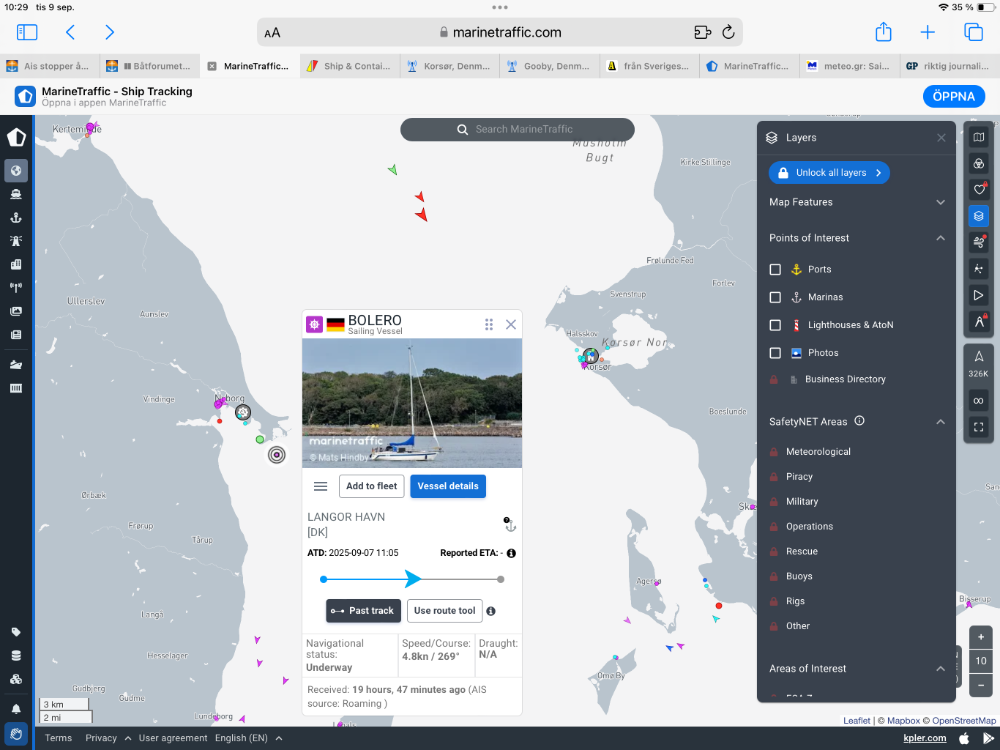Open the vessels ship icon in sidebar

click(x=16, y=194)
